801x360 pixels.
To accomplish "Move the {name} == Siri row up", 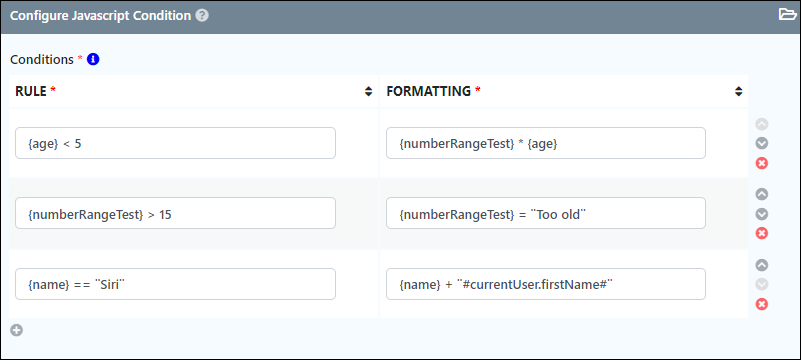I will [762, 265].
